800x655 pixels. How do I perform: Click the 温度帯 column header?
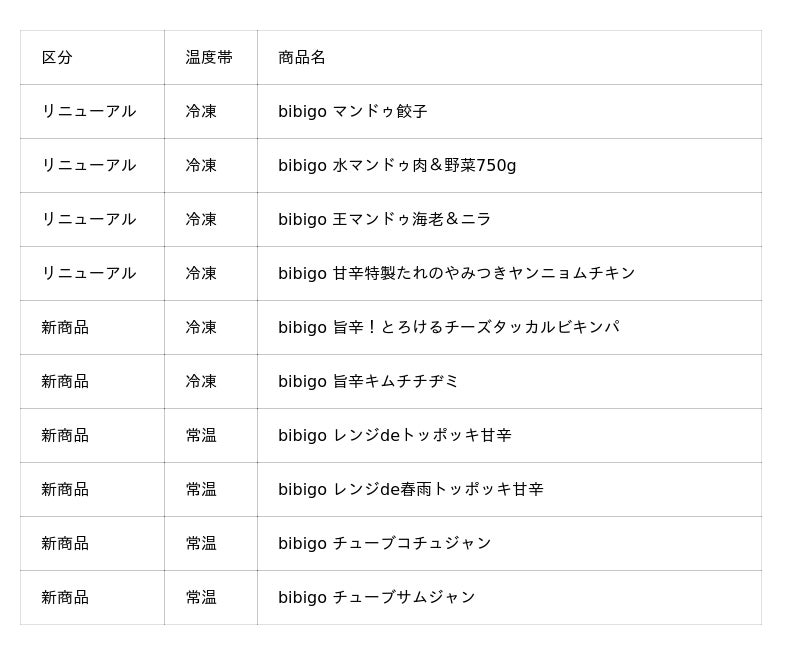coord(209,57)
